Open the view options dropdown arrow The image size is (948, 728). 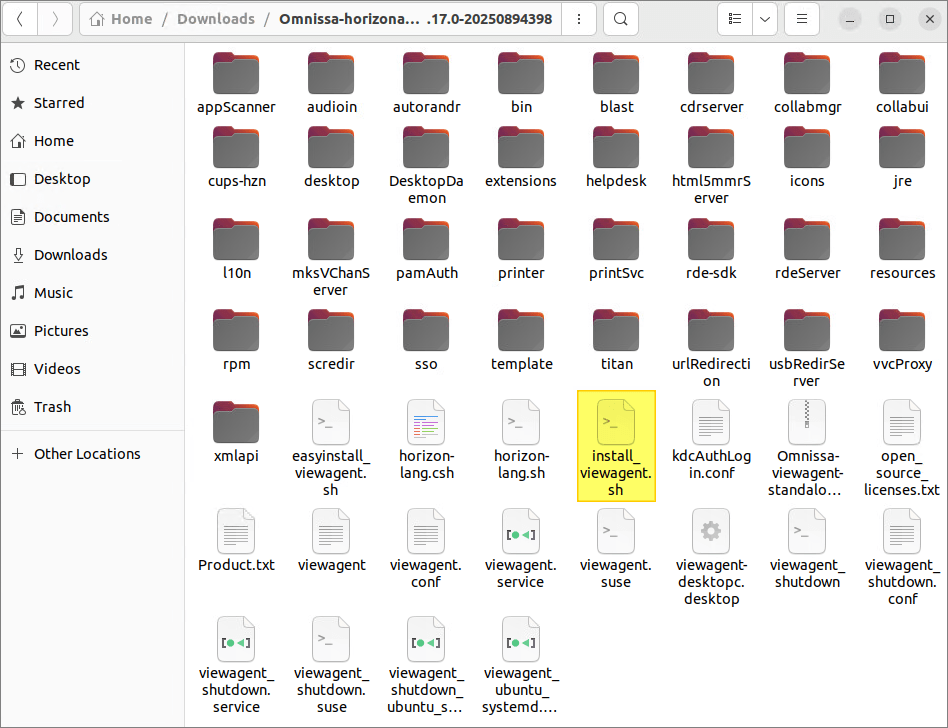click(765, 19)
